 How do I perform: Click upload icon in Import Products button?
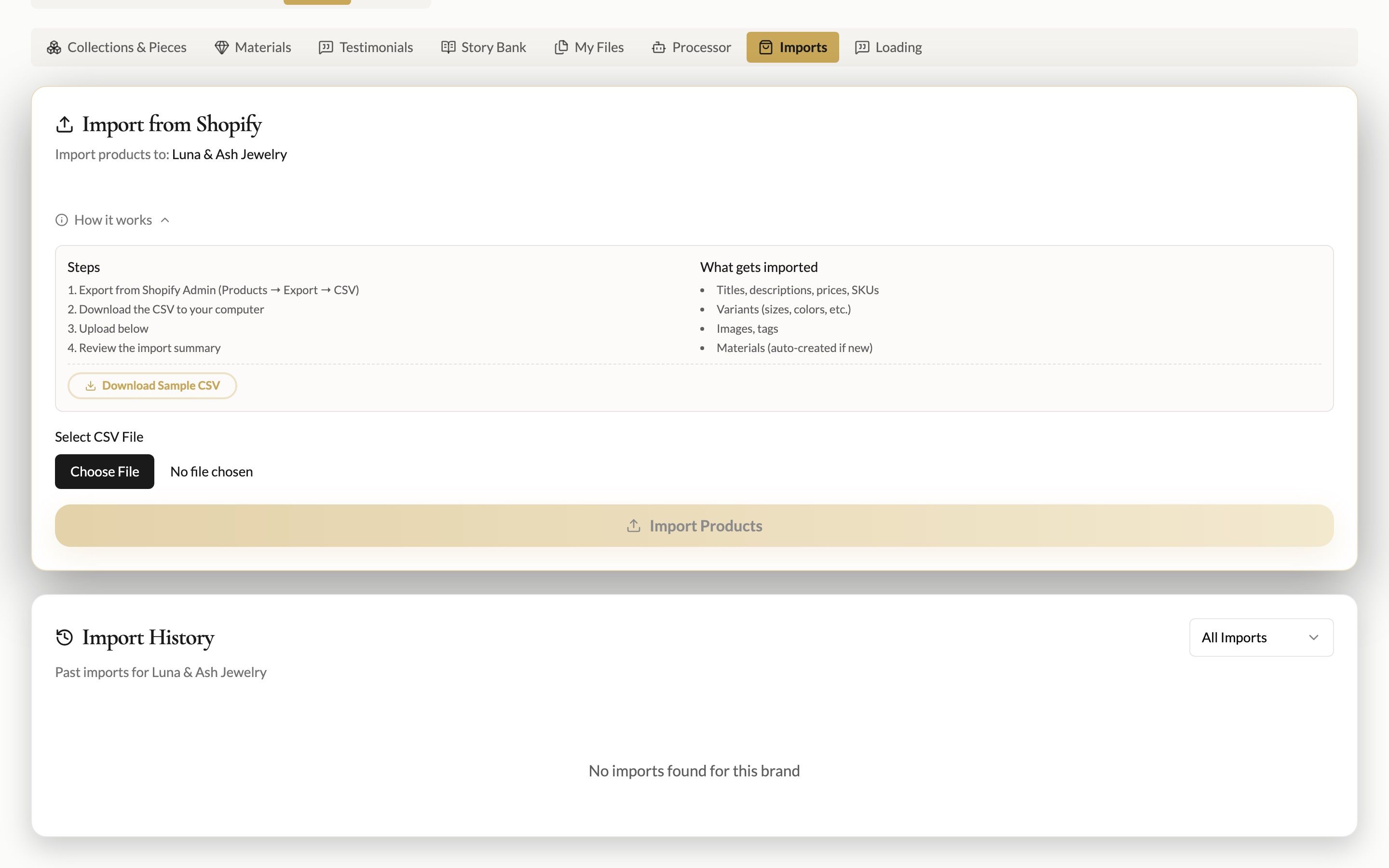[634, 526]
